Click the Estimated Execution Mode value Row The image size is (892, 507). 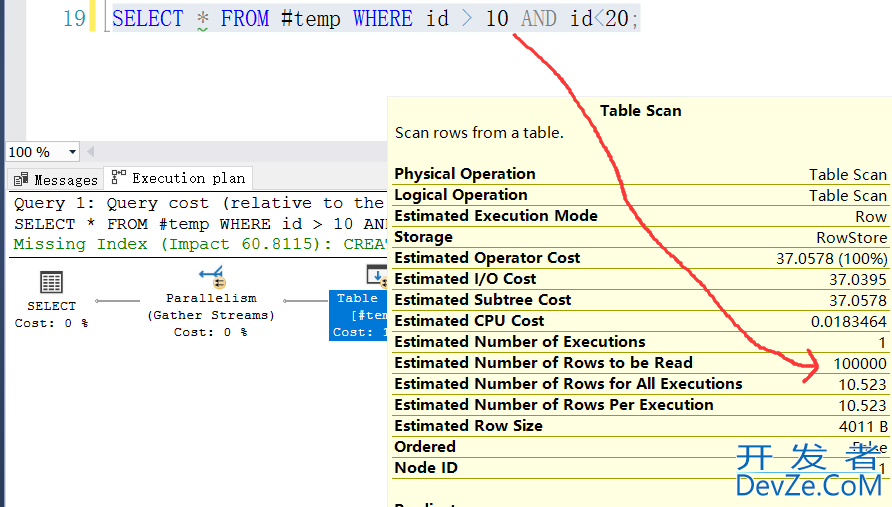pos(871,217)
